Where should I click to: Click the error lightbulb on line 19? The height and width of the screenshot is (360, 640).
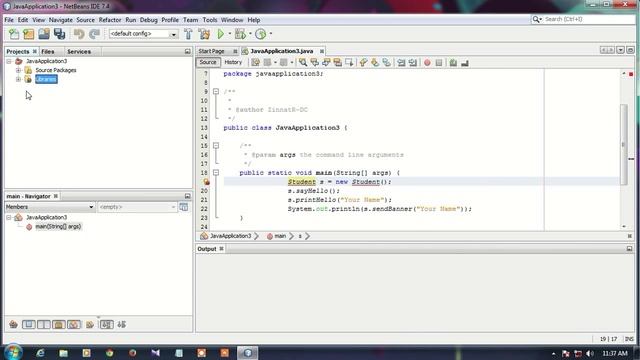coord(207,182)
